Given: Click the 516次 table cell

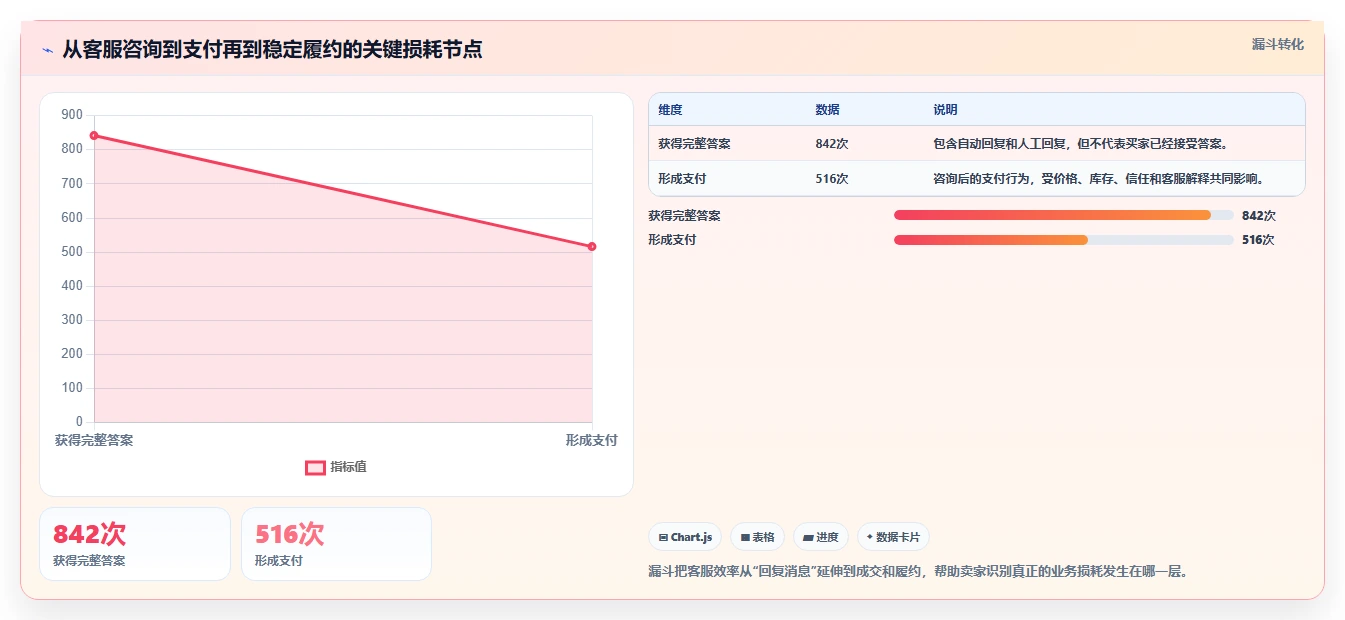Looking at the screenshot, I should (x=832, y=179).
